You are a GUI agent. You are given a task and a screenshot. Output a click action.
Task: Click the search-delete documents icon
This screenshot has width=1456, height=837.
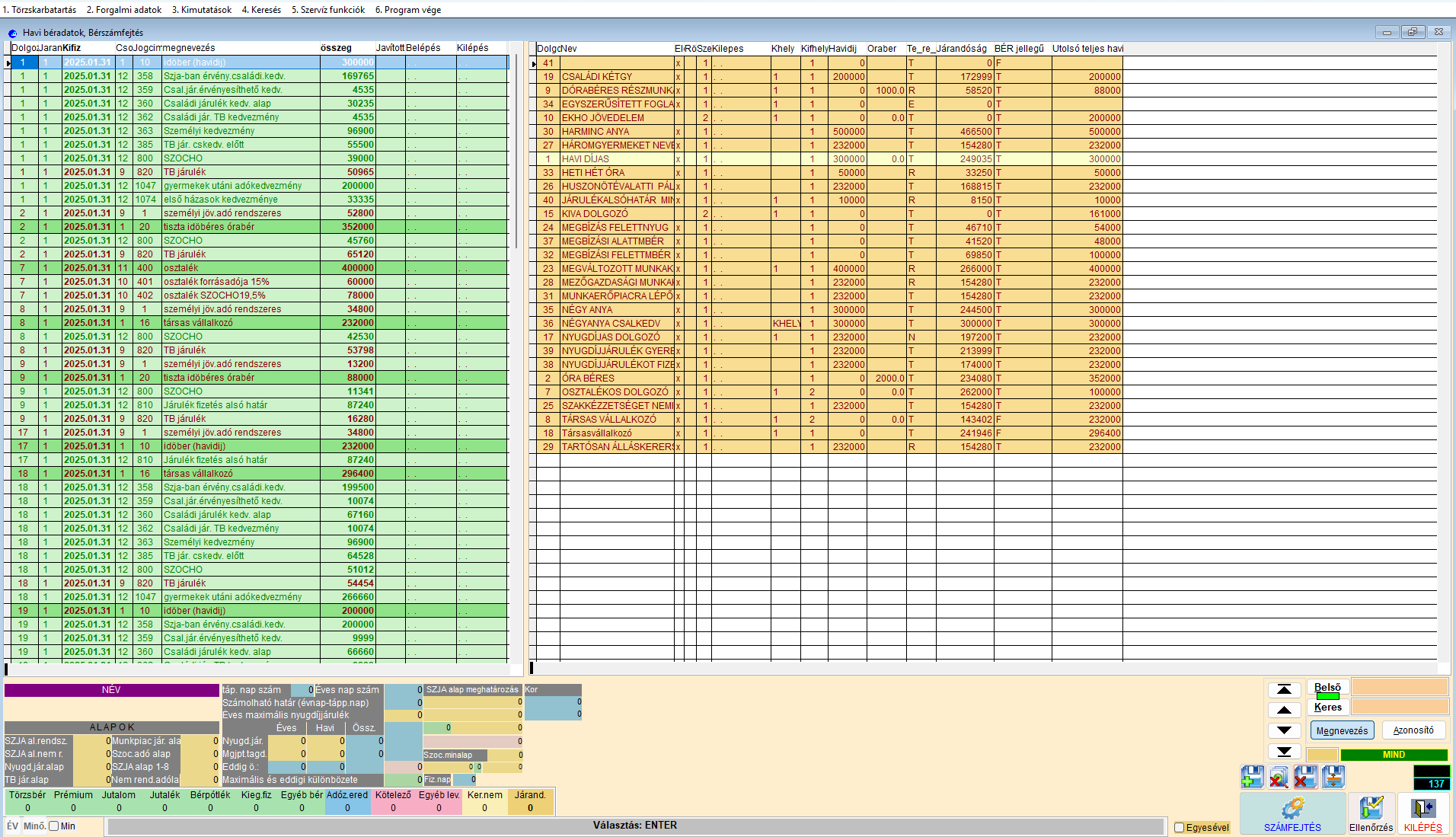pos(1279,777)
